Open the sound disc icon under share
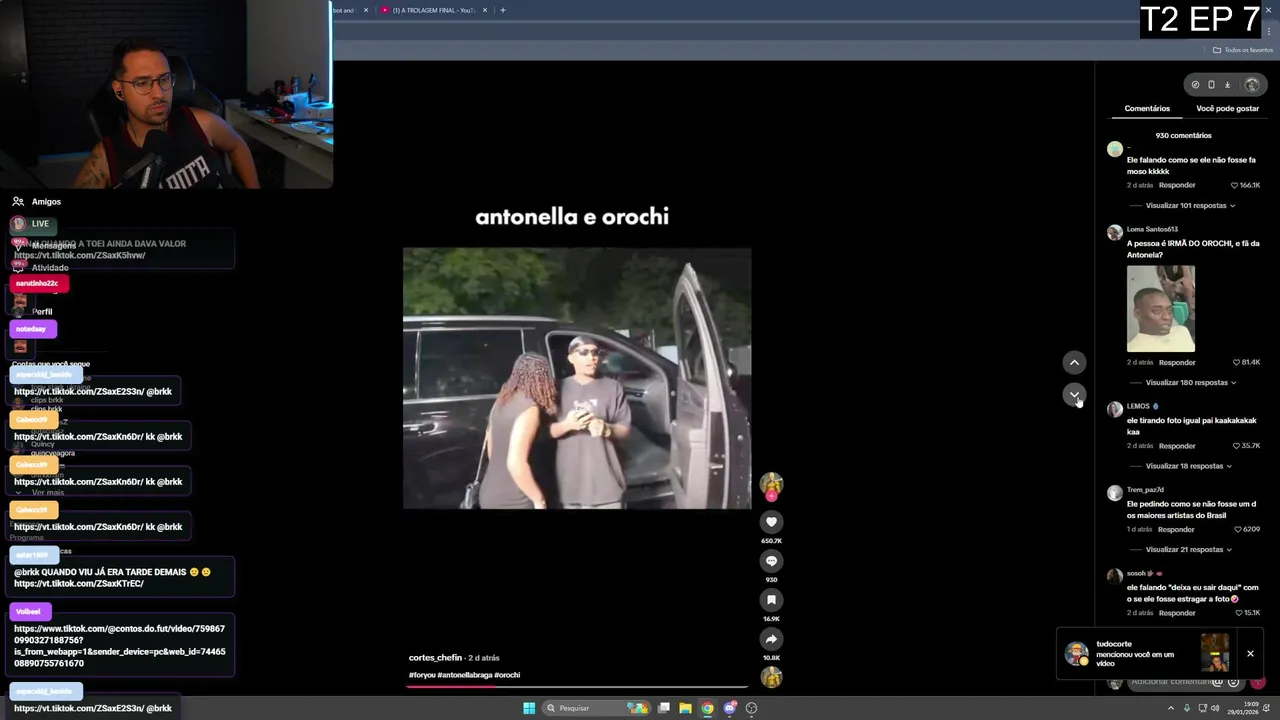The image size is (1280, 720). (771, 677)
